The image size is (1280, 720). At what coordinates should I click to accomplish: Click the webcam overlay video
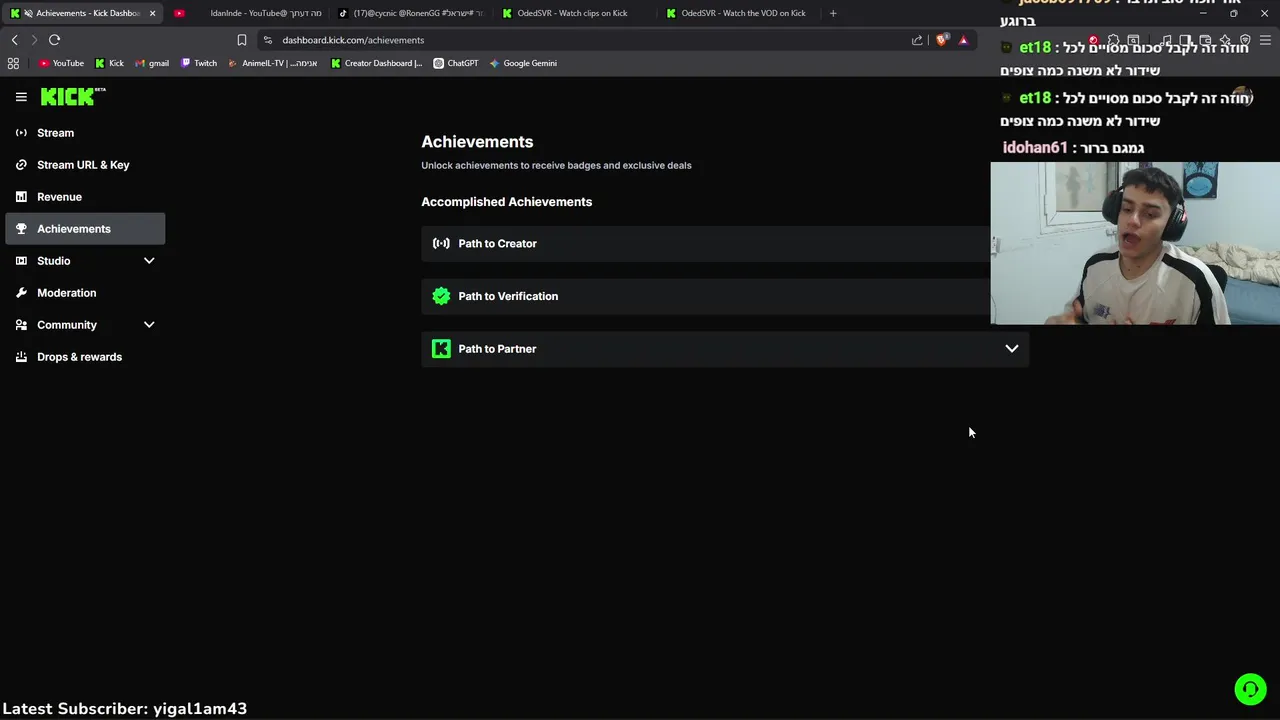point(1135,243)
